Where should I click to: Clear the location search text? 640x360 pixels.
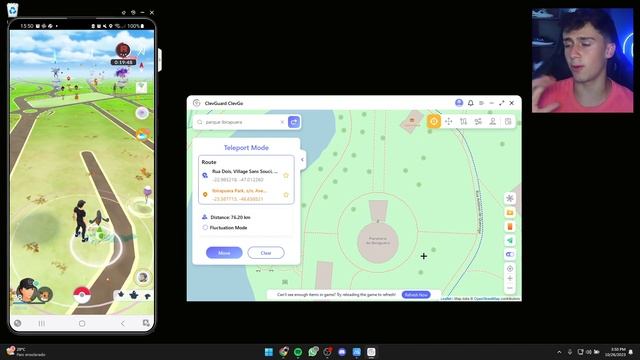282,122
